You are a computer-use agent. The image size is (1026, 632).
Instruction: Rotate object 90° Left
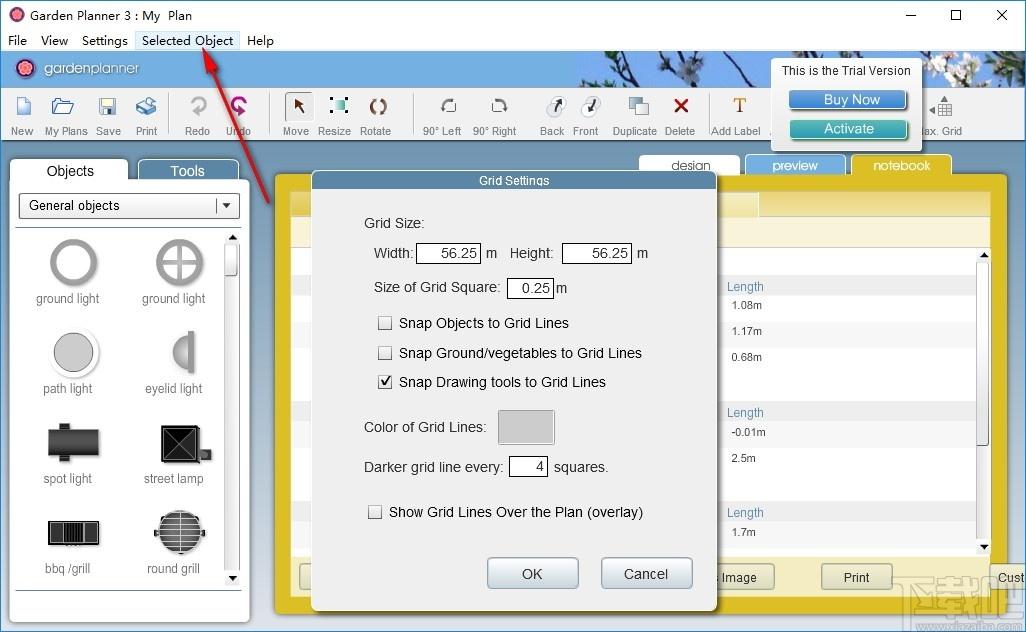pyautogui.click(x=448, y=106)
